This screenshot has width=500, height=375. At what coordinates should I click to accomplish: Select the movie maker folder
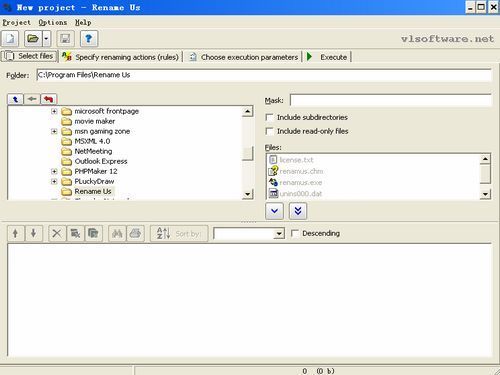pyautogui.click(x=95, y=121)
